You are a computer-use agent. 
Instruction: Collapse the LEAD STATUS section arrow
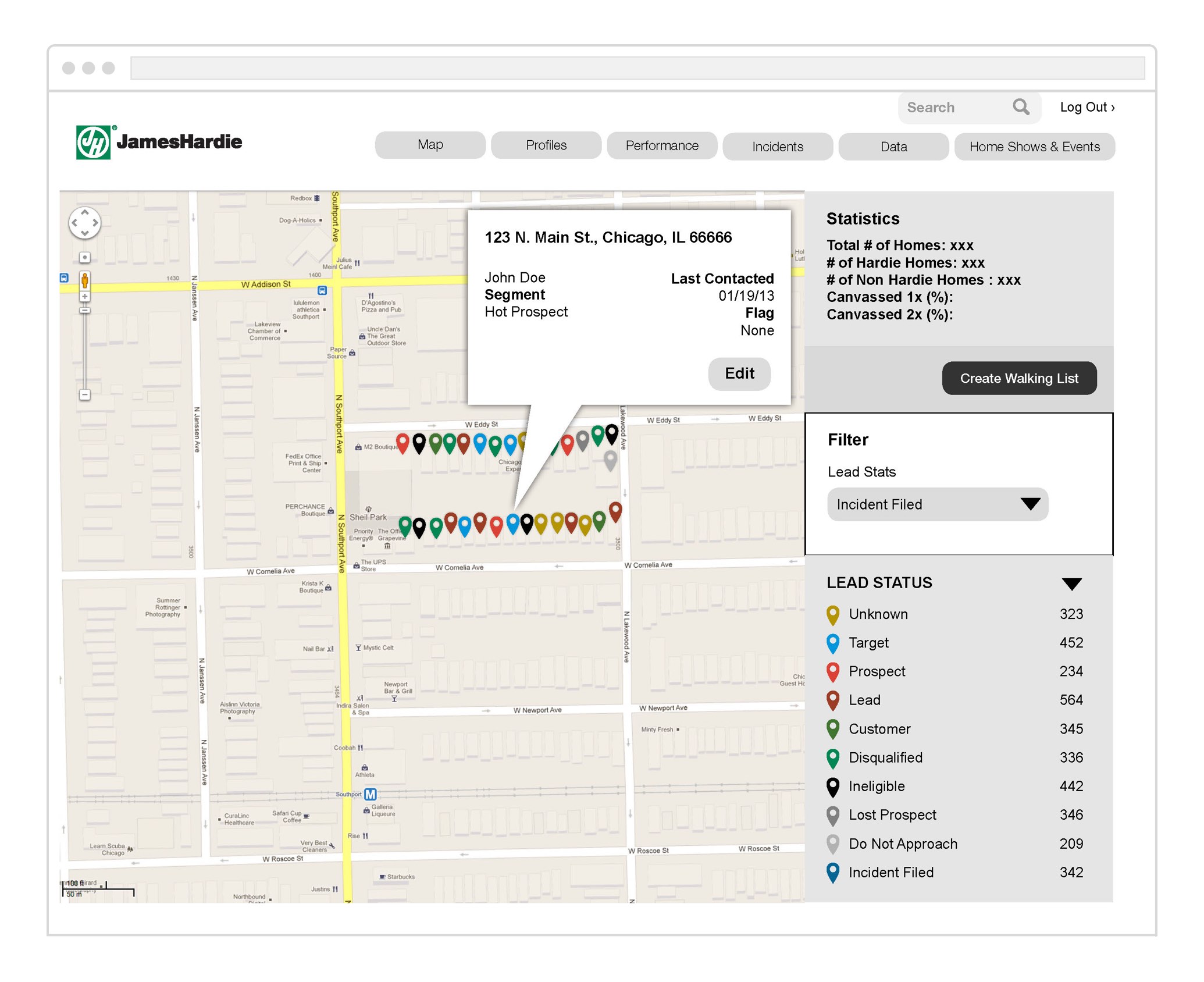[x=1071, y=583]
